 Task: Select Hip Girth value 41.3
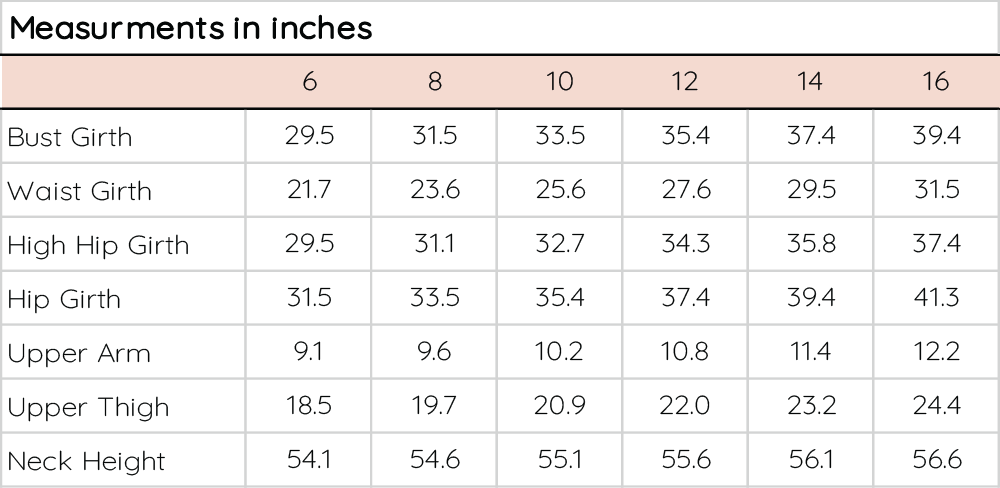coord(935,298)
